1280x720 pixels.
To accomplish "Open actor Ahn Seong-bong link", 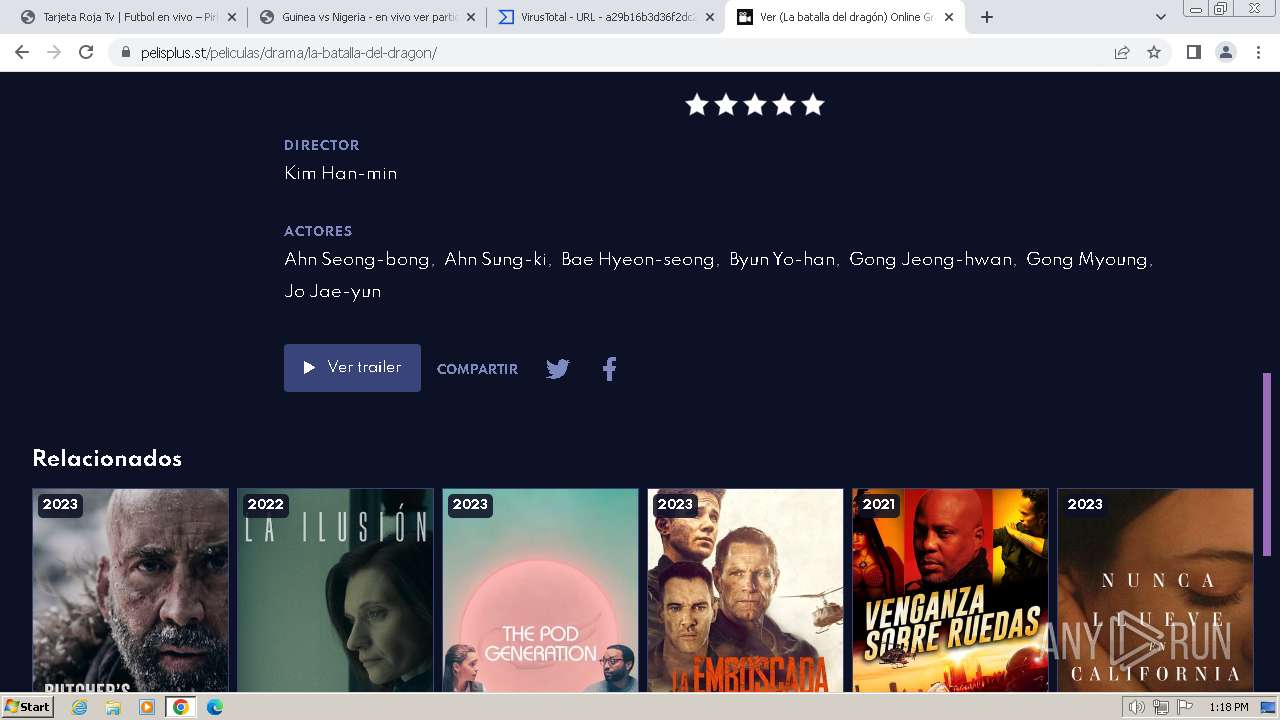I will pyautogui.click(x=357, y=259).
